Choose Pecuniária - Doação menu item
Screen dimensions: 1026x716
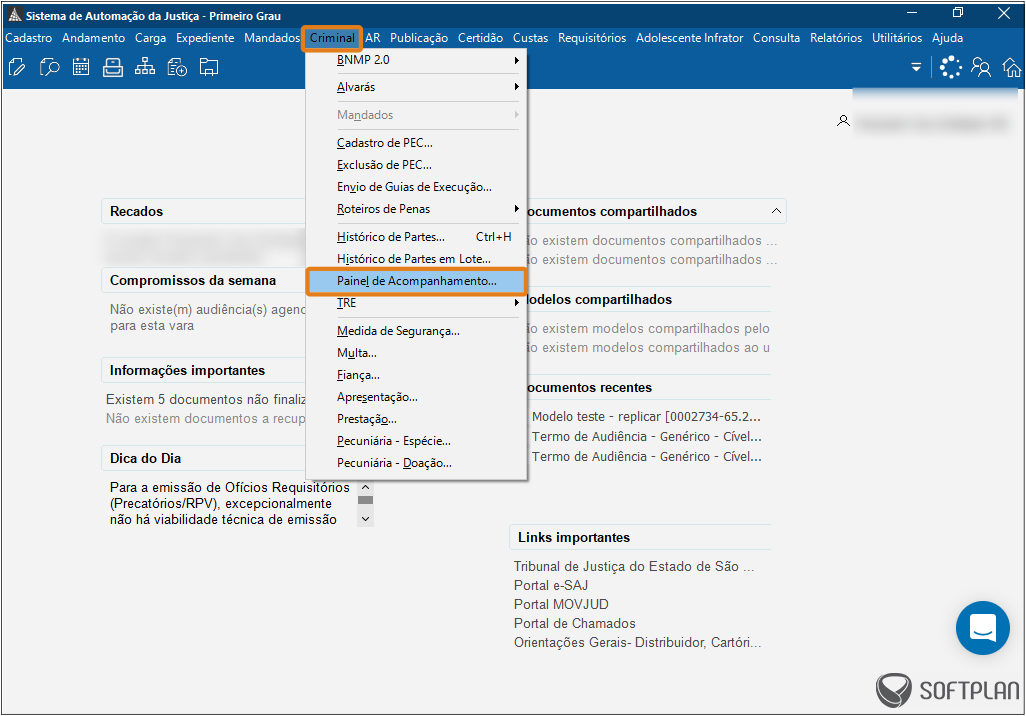tap(416, 463)
